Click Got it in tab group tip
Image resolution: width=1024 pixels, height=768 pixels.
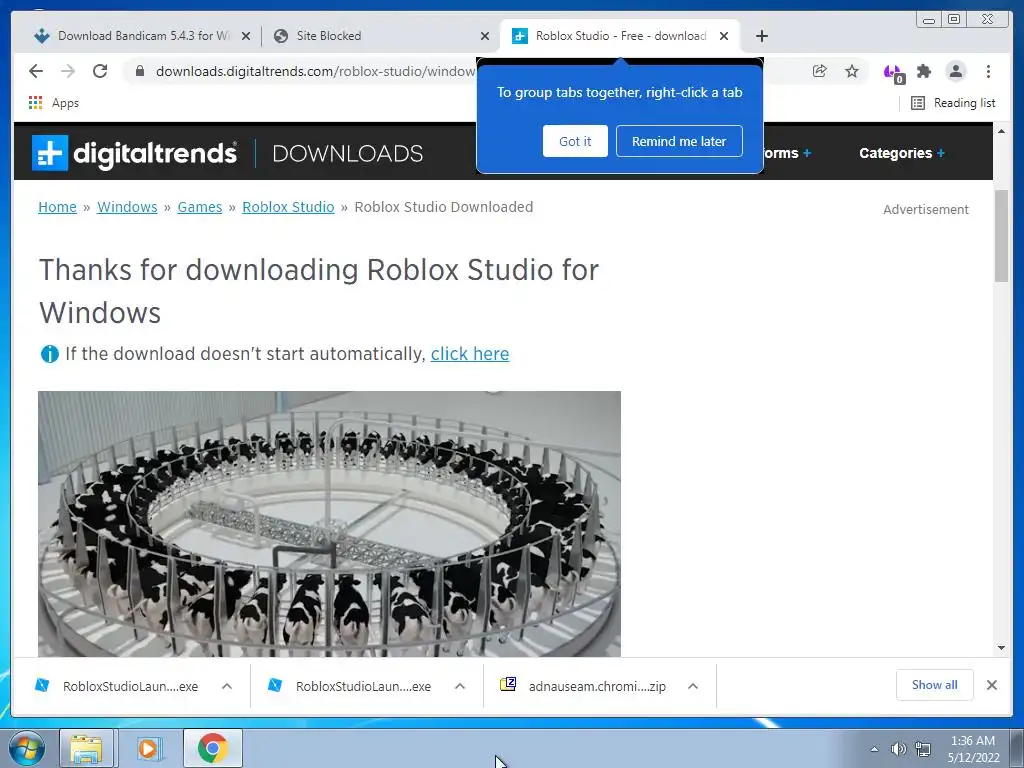575,141
